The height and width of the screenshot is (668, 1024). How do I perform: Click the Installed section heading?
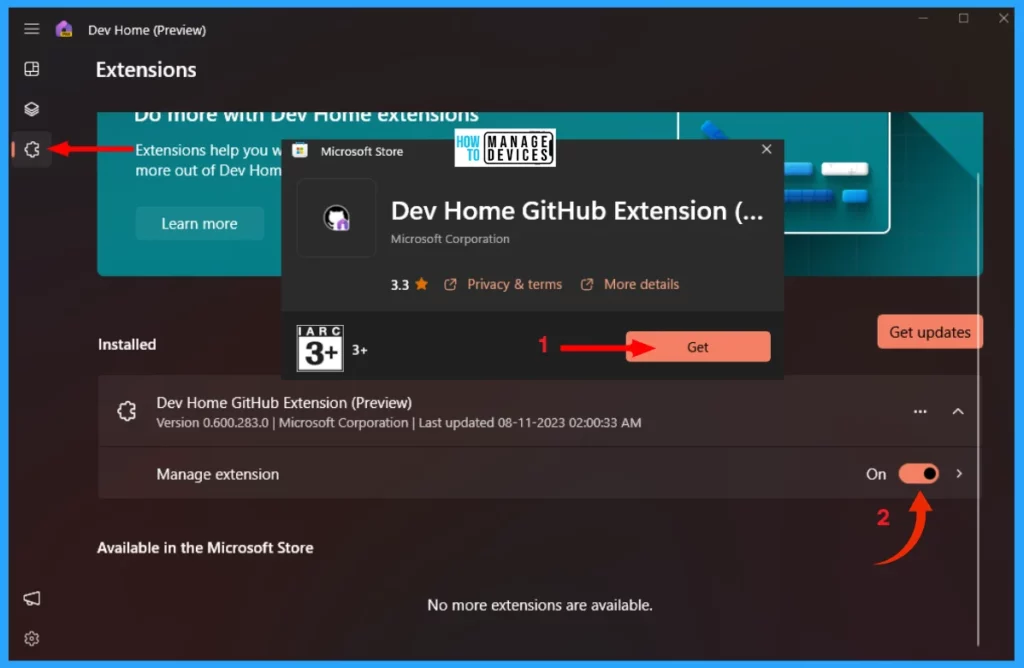(x=127, y=344)
